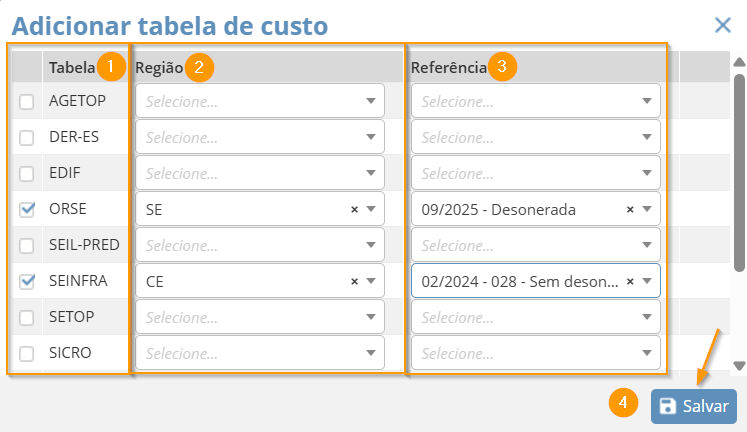Viewport: 747px width, 432px height.
Task: Open the Região dropdown for EDIF
Action: tap(260, 173)
